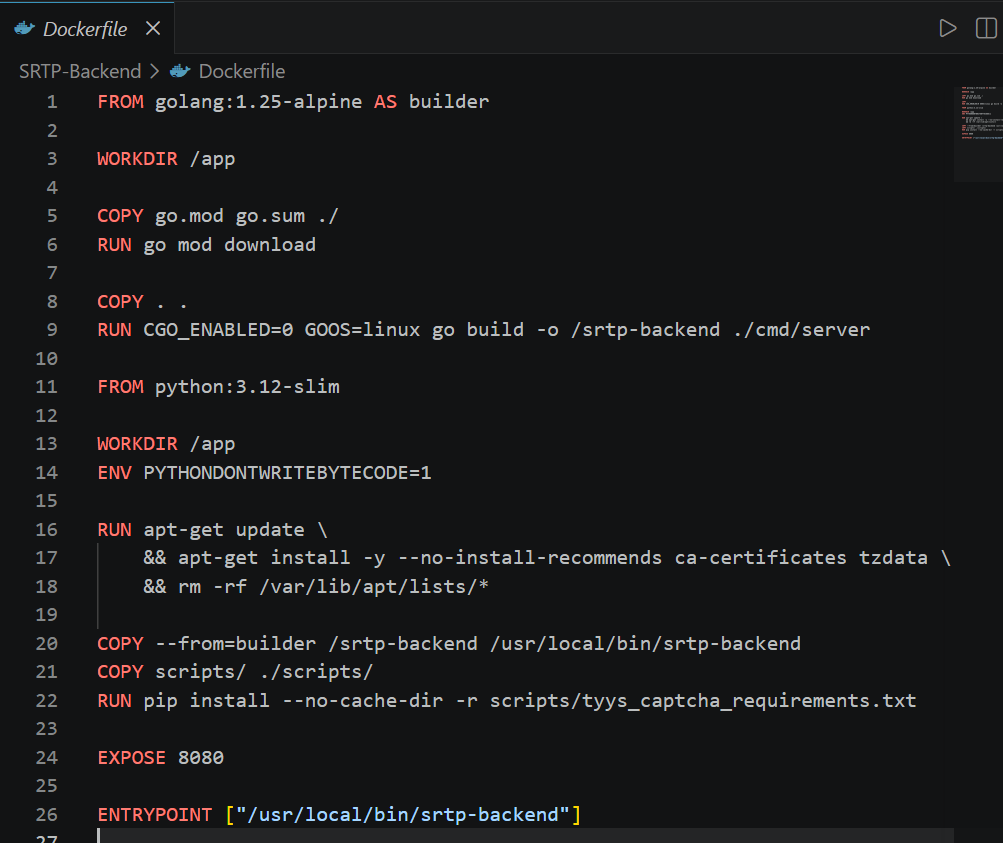The image size is (1003, 843).
Task: Click the package name "tzdata"
Action: (893, 558)
